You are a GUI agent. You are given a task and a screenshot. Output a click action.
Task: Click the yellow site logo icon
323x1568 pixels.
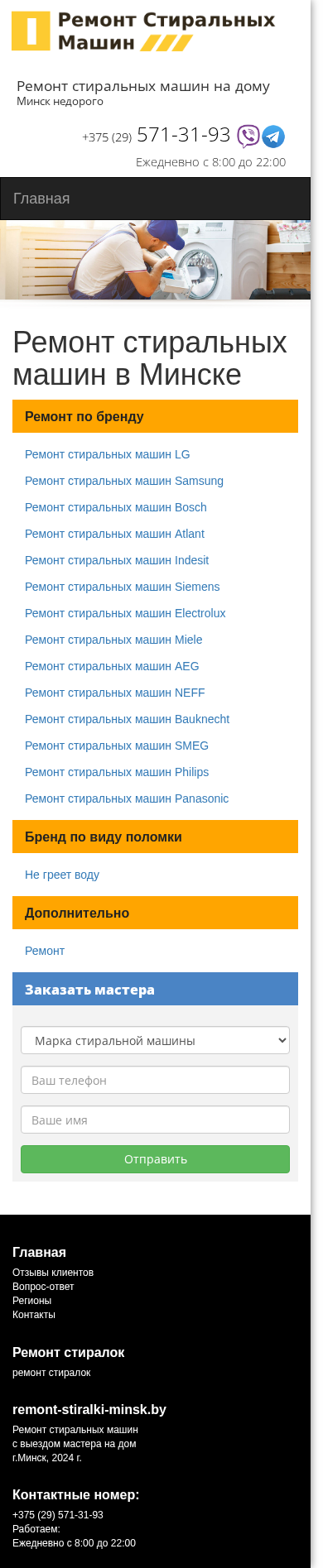(31, 31)
